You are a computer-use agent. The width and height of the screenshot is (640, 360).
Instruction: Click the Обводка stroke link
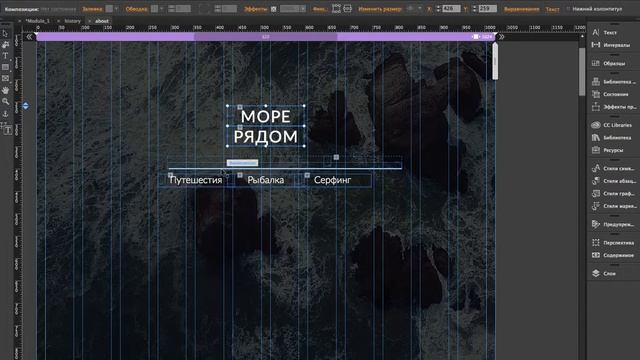point(136,9)
